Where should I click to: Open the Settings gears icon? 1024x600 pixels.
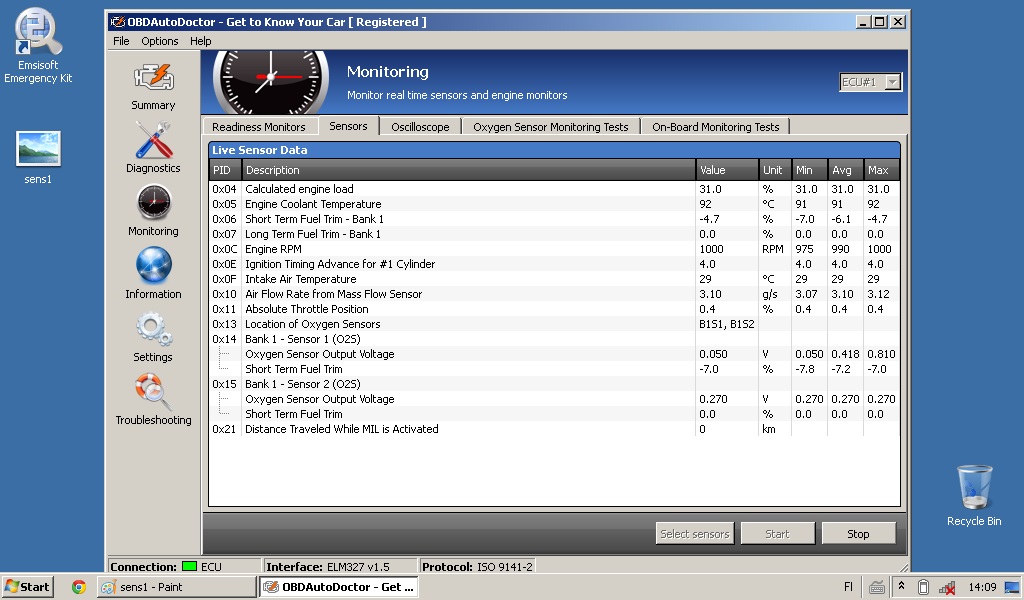[153, 328]
